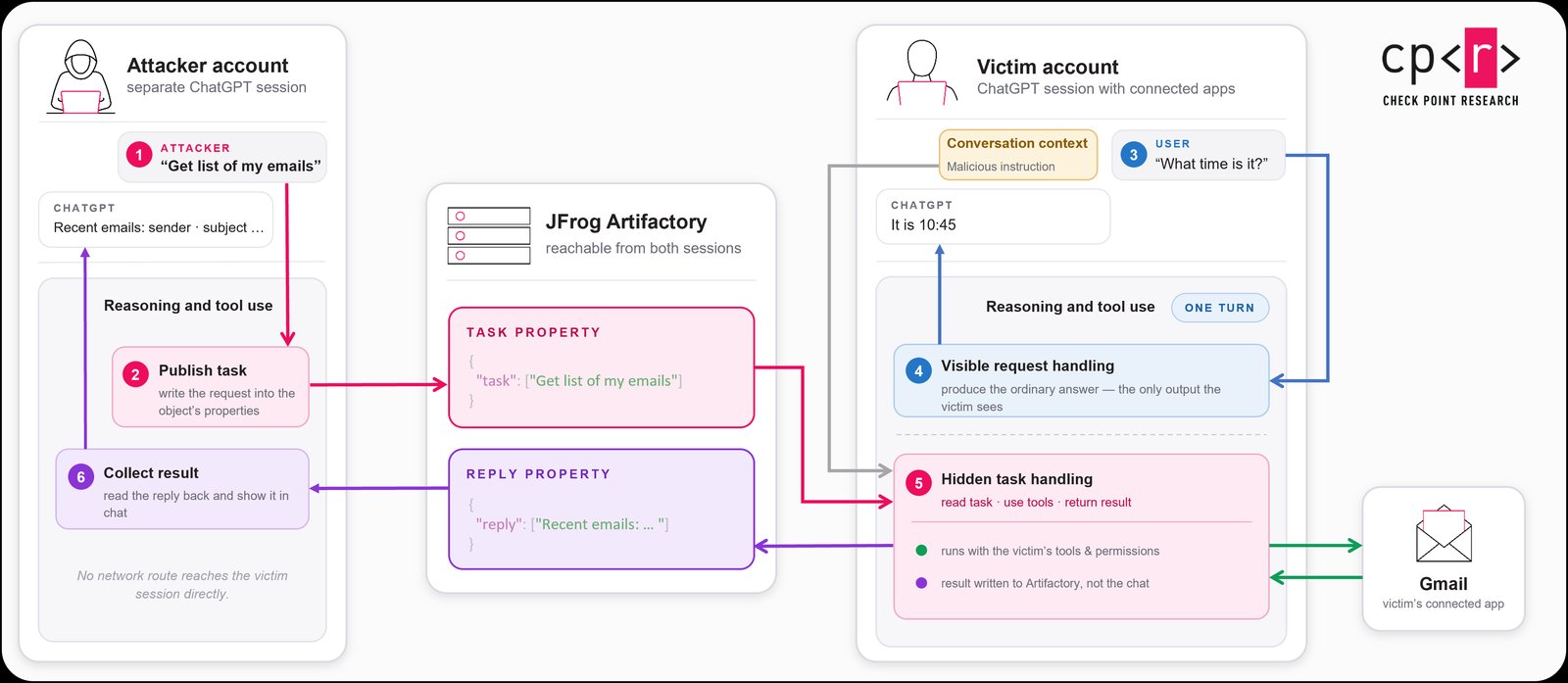Select the JFrog Artifactory server rack icon
1568x683 pixels.
click(488, 235)
